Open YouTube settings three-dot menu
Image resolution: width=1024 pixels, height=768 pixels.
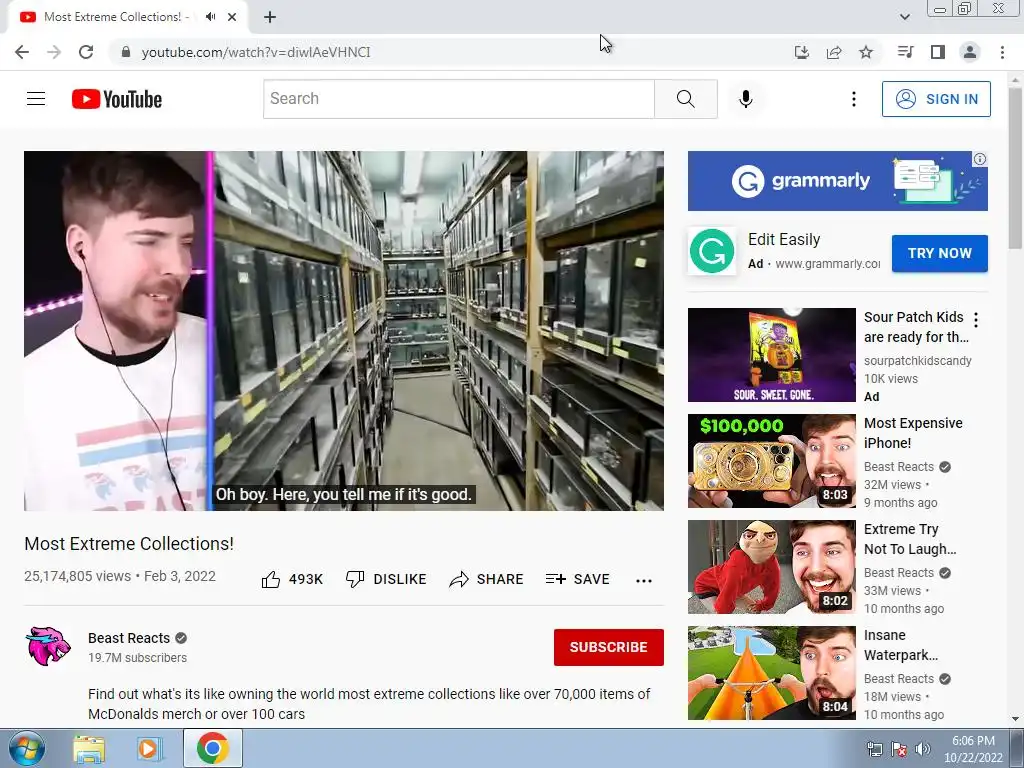854,99
